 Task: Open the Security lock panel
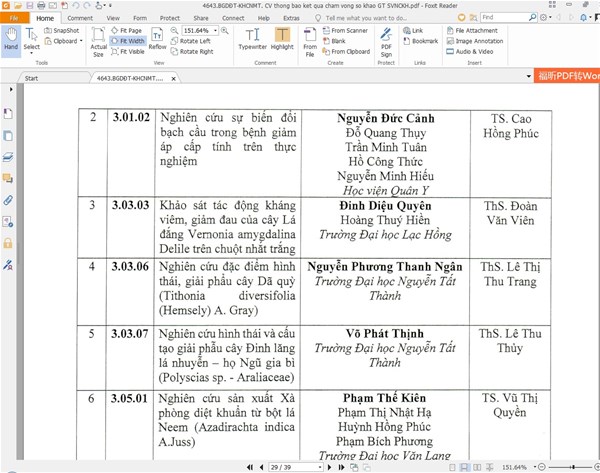[8, 243]
